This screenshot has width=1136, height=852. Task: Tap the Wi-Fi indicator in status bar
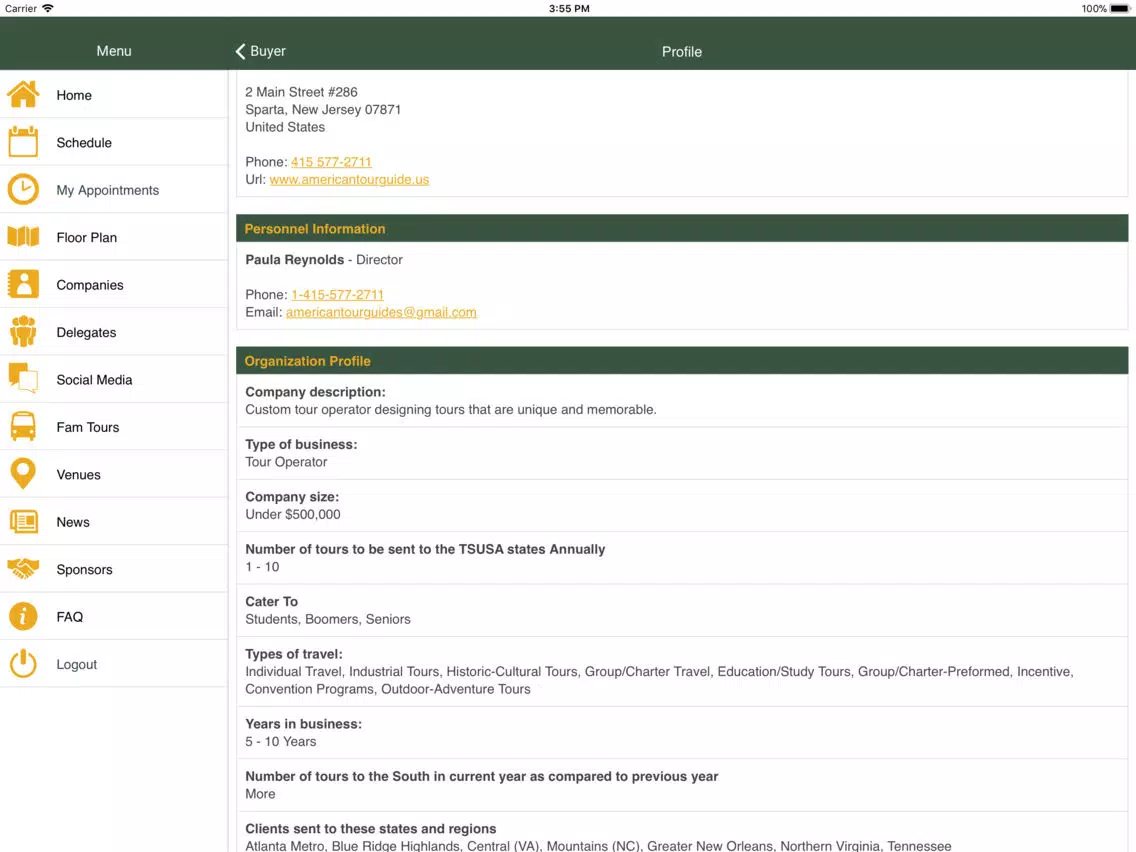pos(48,8)
